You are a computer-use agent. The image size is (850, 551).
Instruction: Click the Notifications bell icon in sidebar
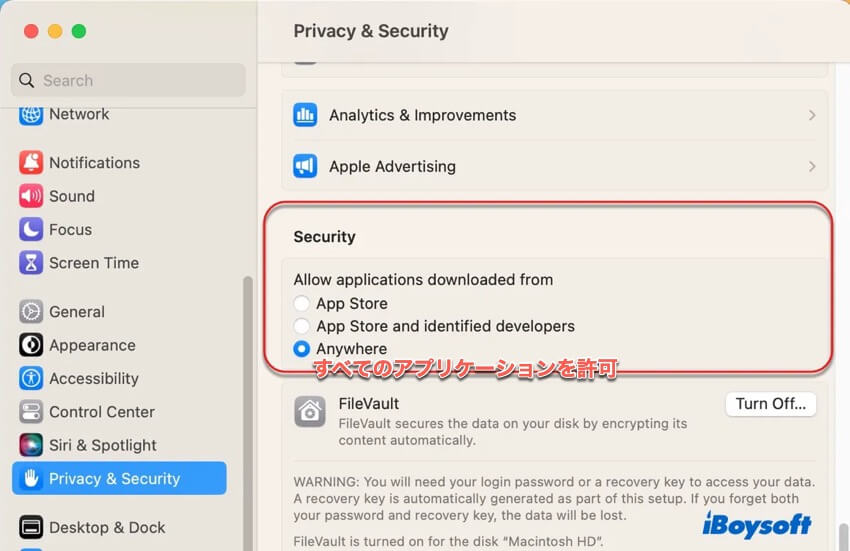click(x=31, y=163)
